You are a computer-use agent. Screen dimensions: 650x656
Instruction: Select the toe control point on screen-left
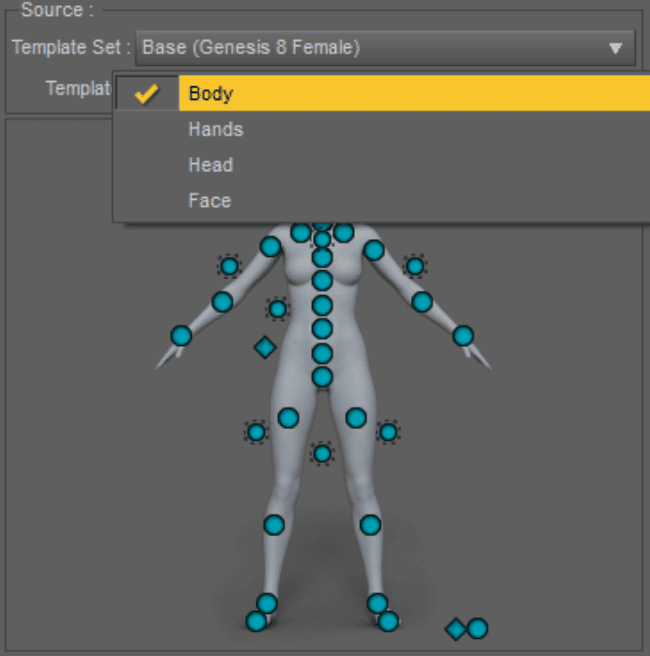pos(256,621)
